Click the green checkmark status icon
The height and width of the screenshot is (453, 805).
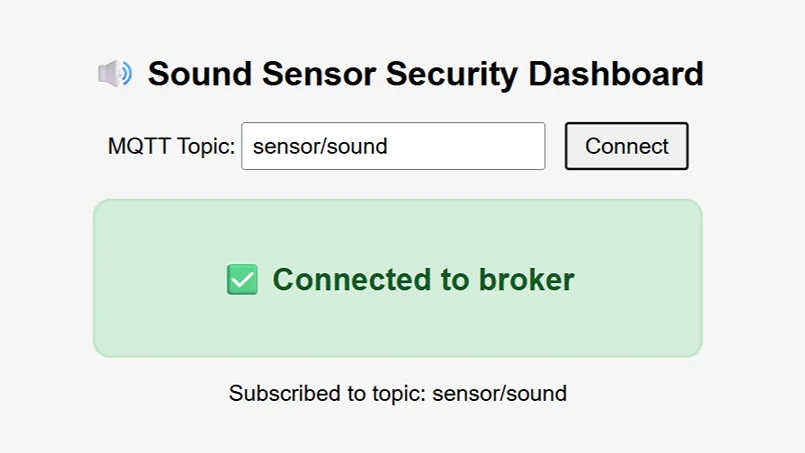pyautogui.click(x=242, y=280)
